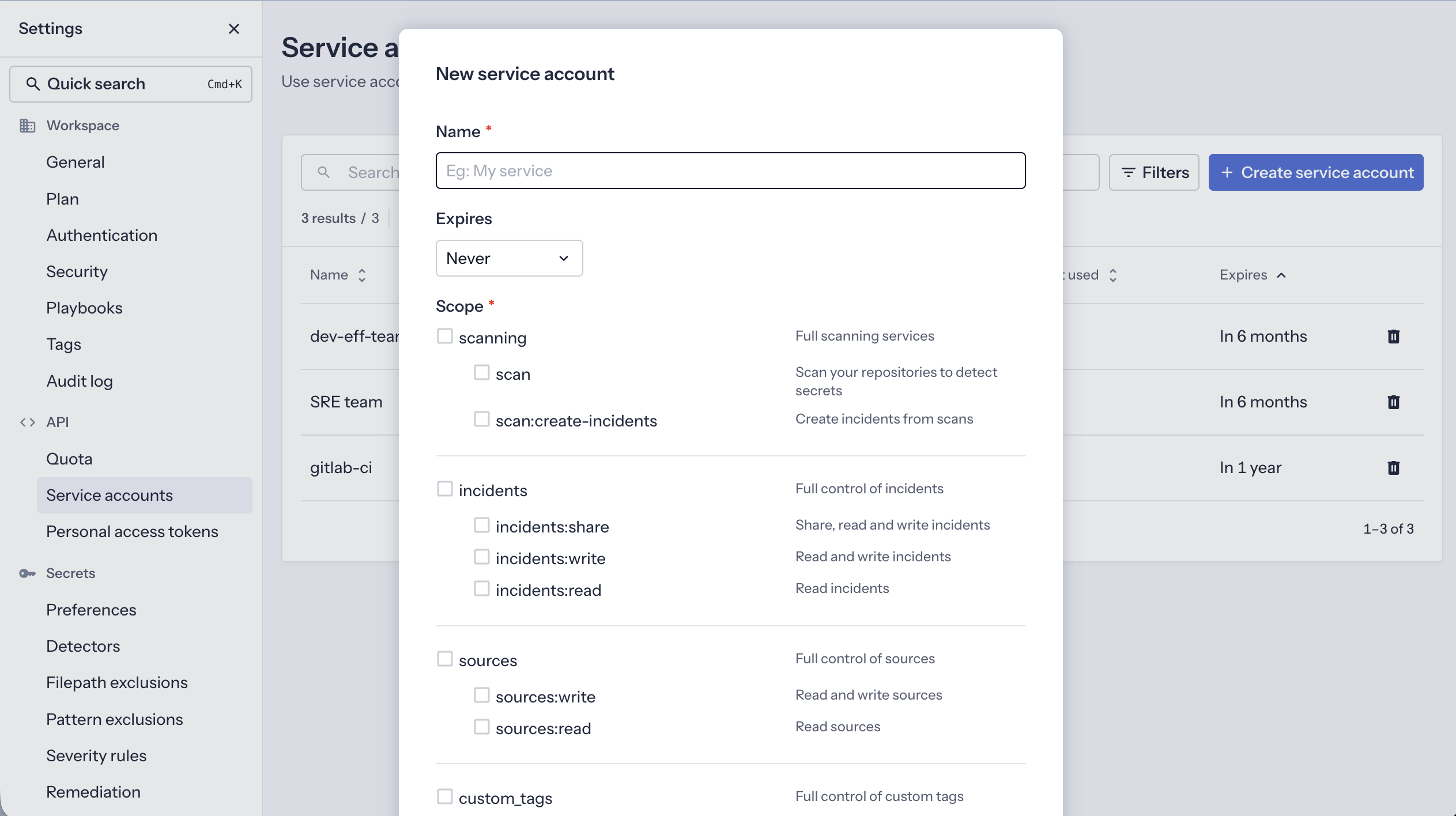
Task: Close the Settings panel with the X icon
Action: (234, 28)
